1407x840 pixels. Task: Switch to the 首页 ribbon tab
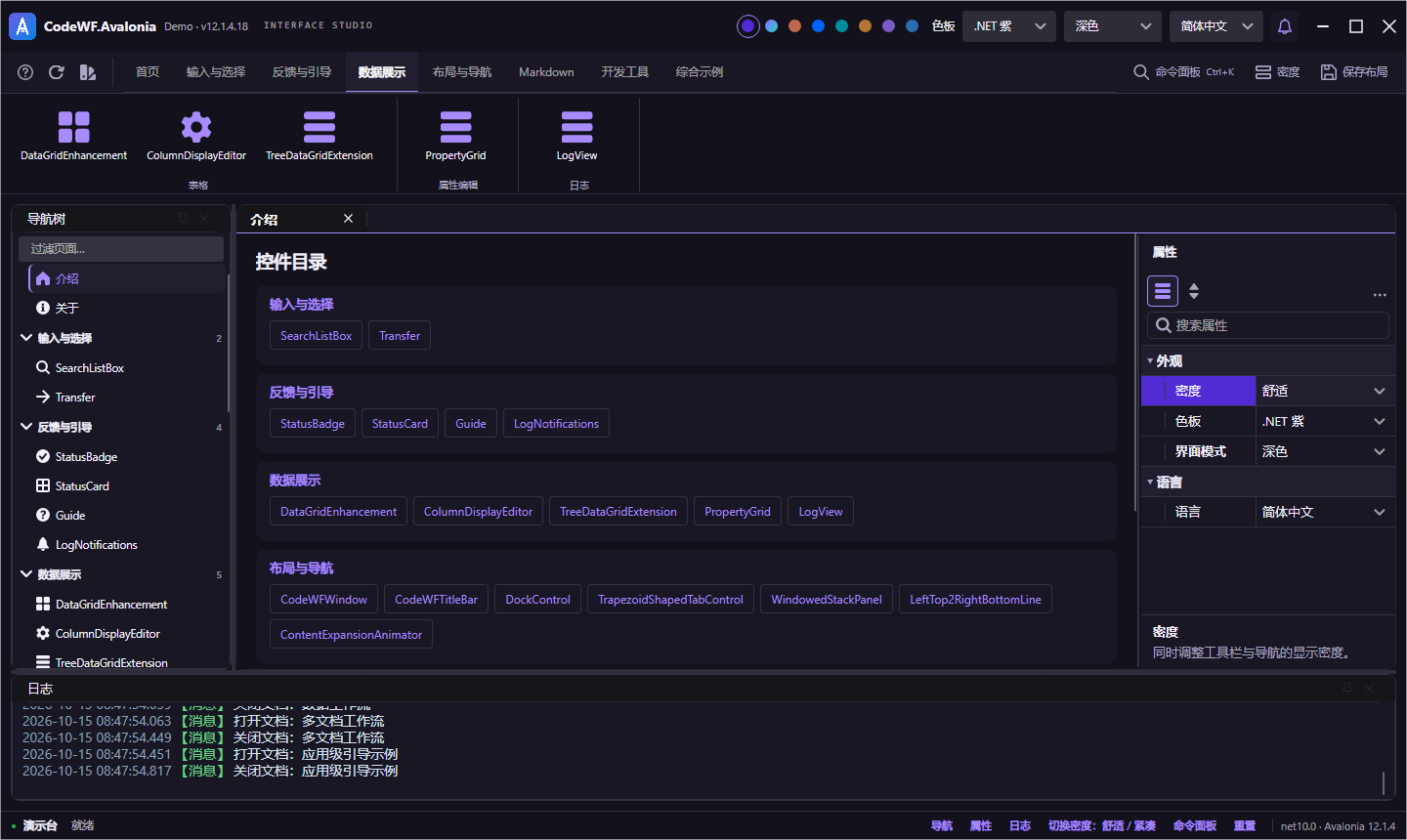pyautogui.click(x=148, y=72)
